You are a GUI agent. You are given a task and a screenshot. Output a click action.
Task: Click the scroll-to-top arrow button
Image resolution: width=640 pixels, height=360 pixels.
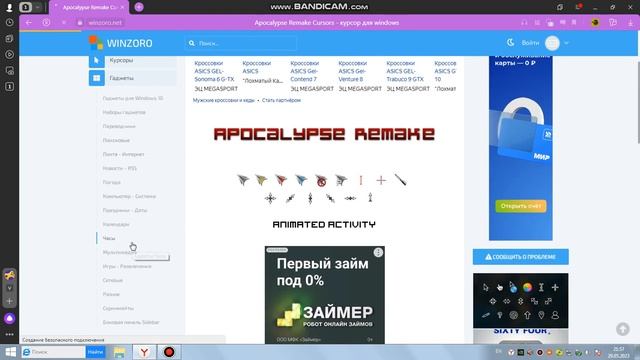(x=623, y=329)
